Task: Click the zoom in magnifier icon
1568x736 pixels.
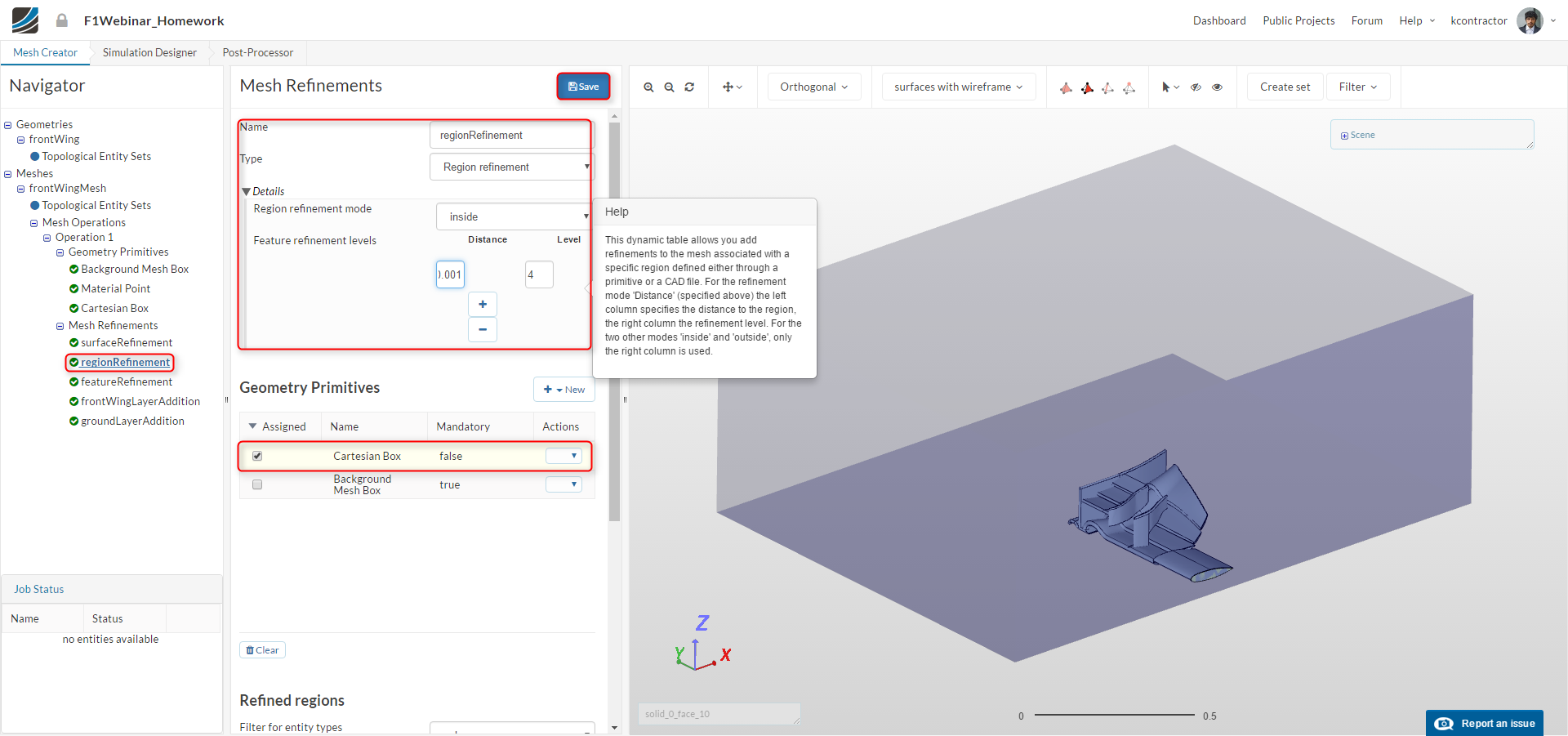Action: [x=648, y=87]
